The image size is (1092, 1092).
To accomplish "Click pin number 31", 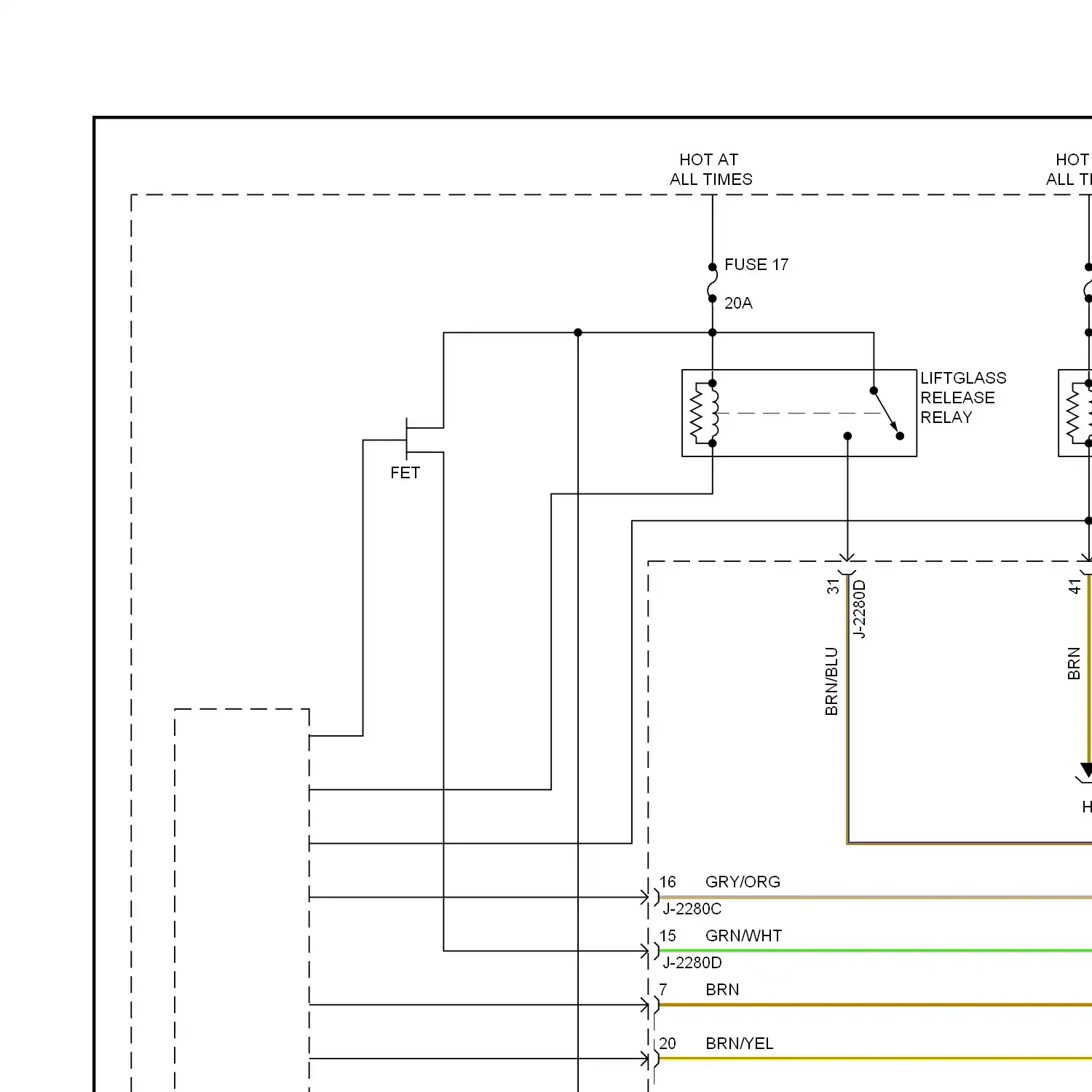I will tap(833, 587).
